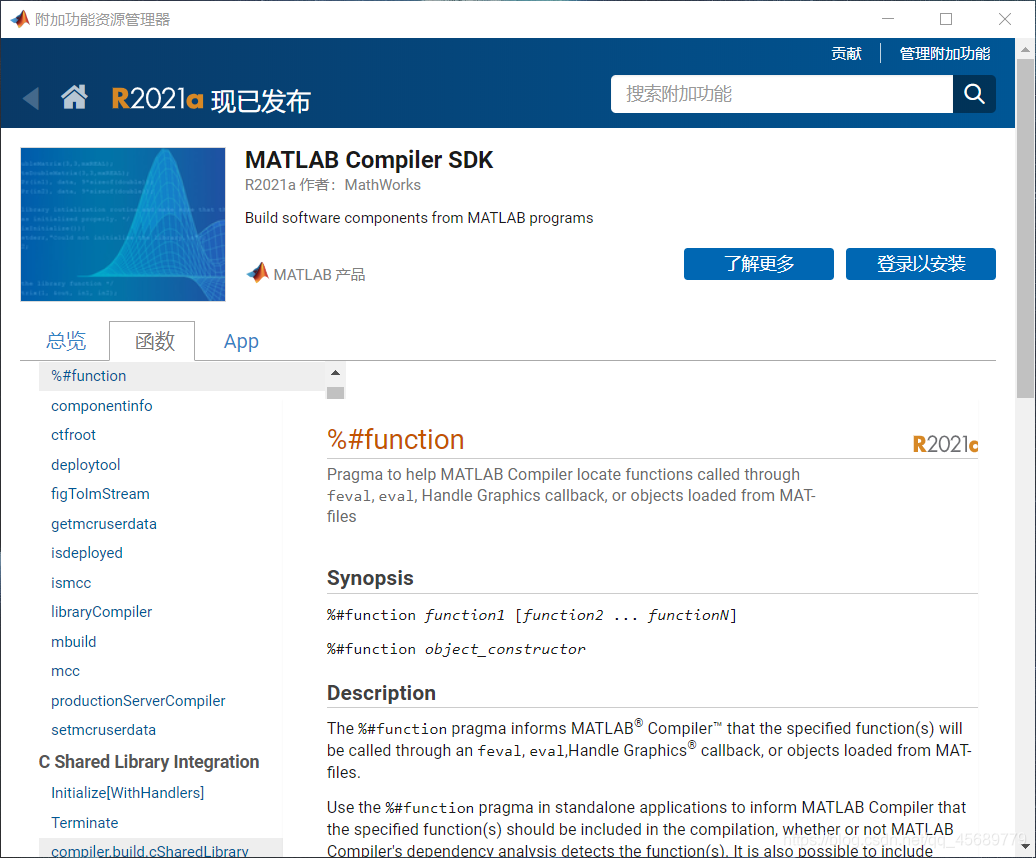Image resolution: width=1036 pixels, height=858 pixels.
Task: Minimize the 附加功能资源管理器 window
Action: pyautogui.click(x=888, y=19)
